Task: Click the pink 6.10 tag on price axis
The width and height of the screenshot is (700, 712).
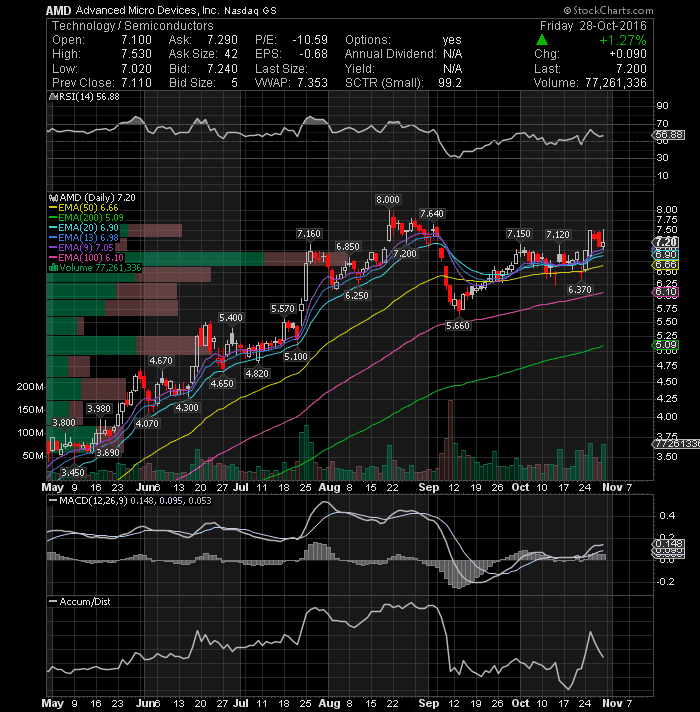Action: [666, 292]
